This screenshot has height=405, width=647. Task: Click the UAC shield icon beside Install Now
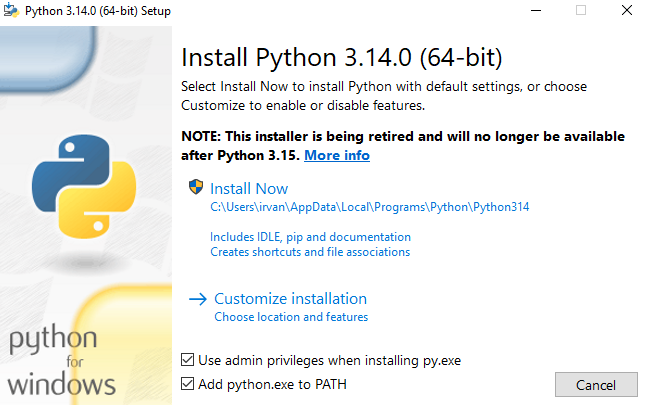196,187
